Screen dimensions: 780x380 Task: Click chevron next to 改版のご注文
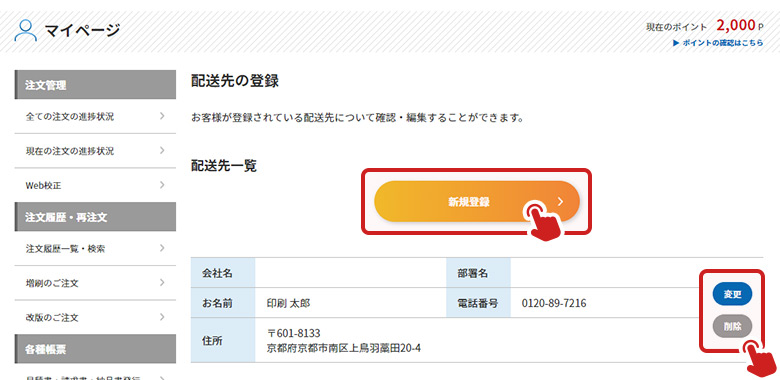[162, 317]
